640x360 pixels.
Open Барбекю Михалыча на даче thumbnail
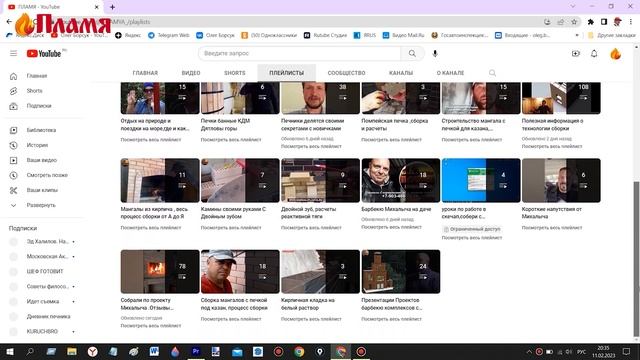pyautogui.click(x=401, y=180)
